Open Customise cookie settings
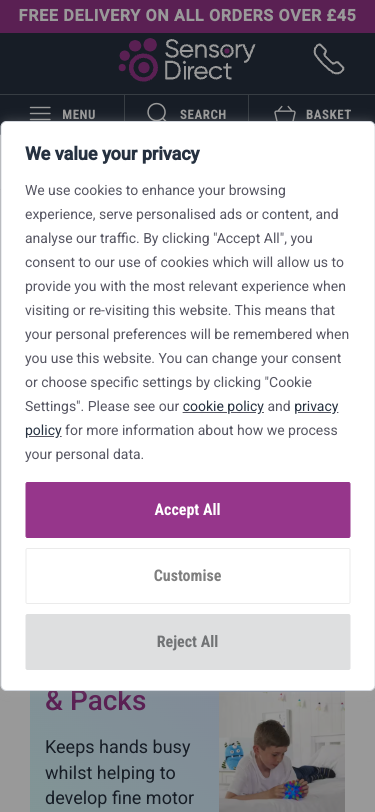This screenshot has width=375, height=812. [188, 575]
